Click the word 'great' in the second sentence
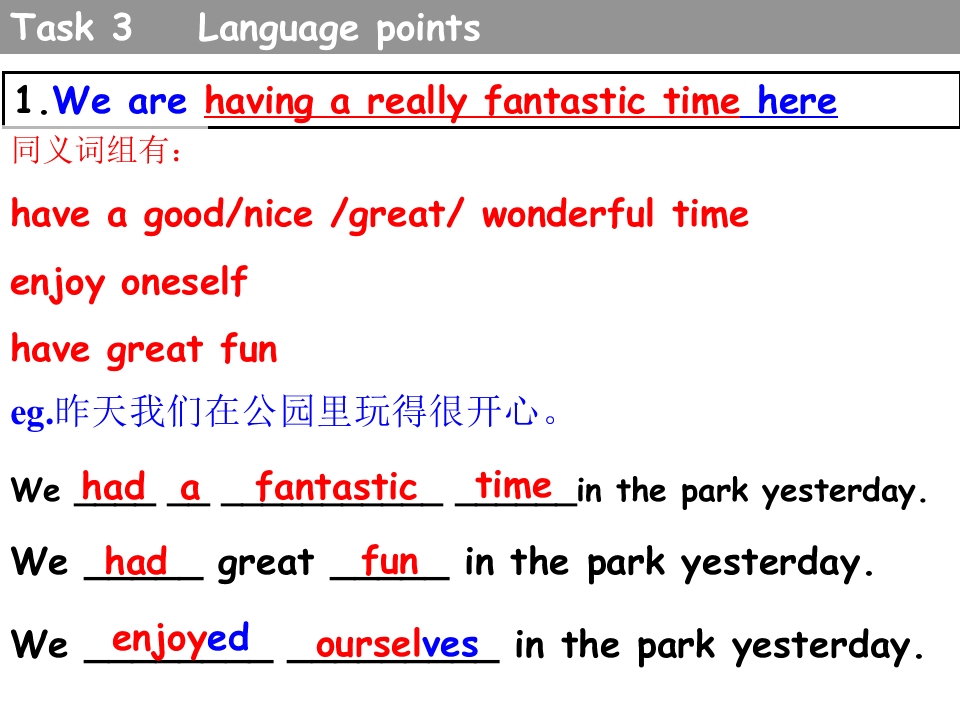The width and height of the screenshot is (960, 720). click(266, 564)
